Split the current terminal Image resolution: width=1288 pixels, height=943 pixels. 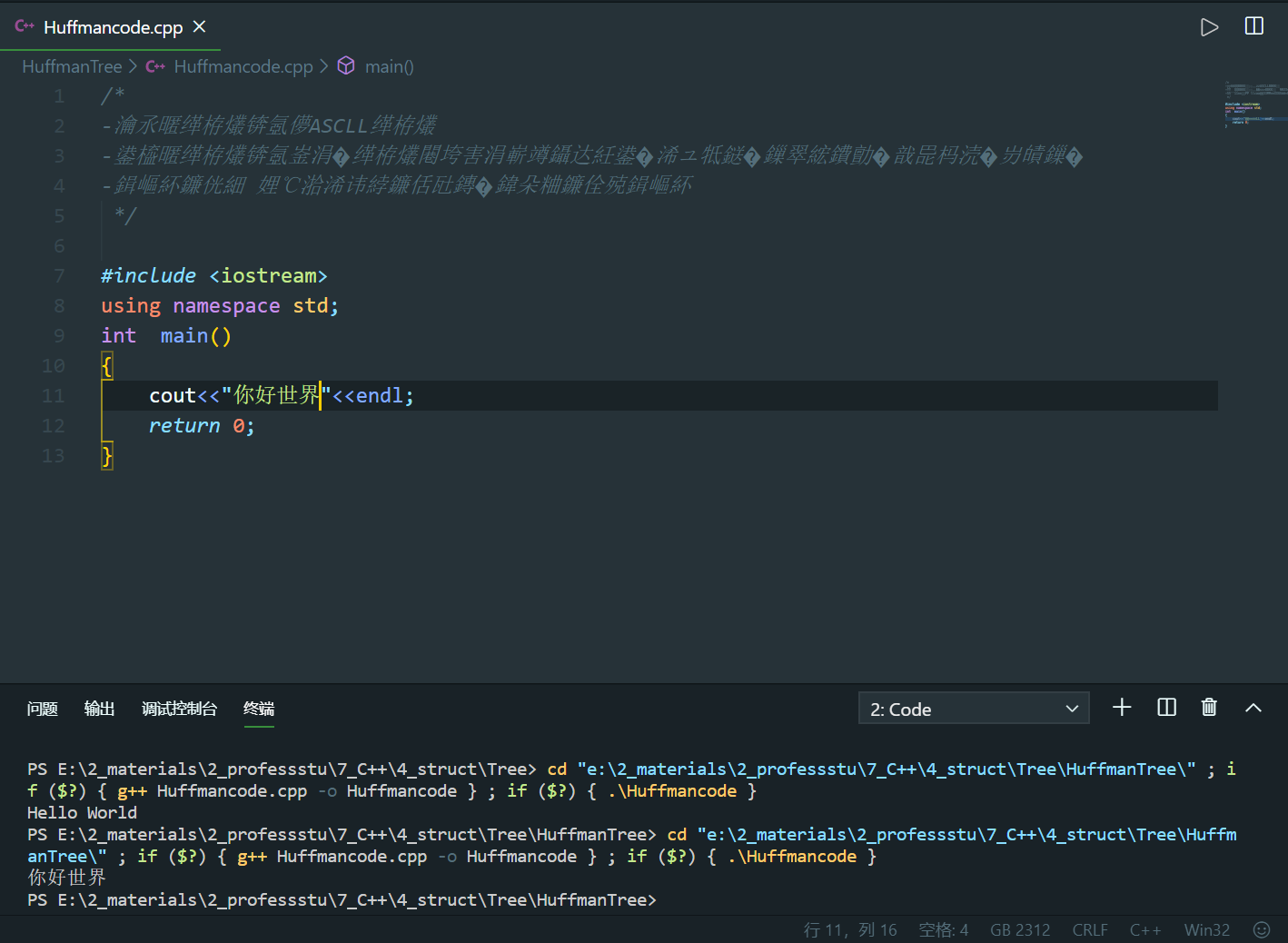click(x=1166, y=708)
